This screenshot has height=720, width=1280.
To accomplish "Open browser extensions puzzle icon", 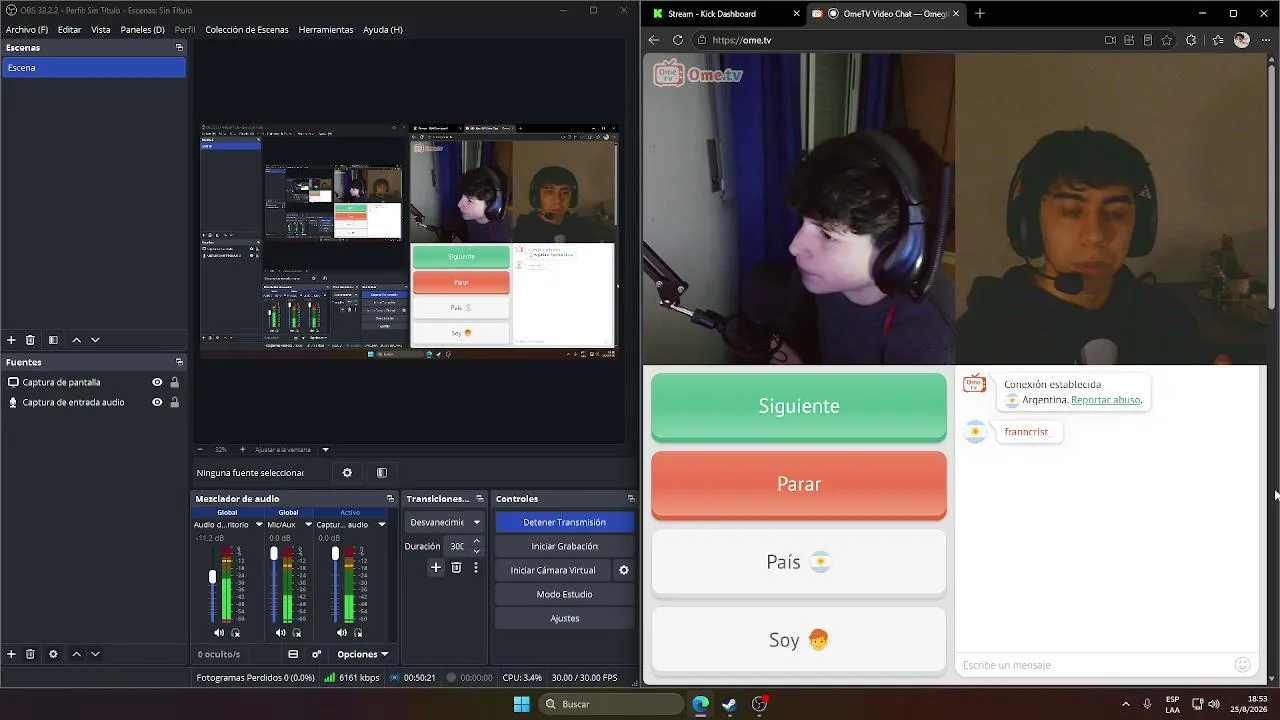I will [x=1191, y=40].
